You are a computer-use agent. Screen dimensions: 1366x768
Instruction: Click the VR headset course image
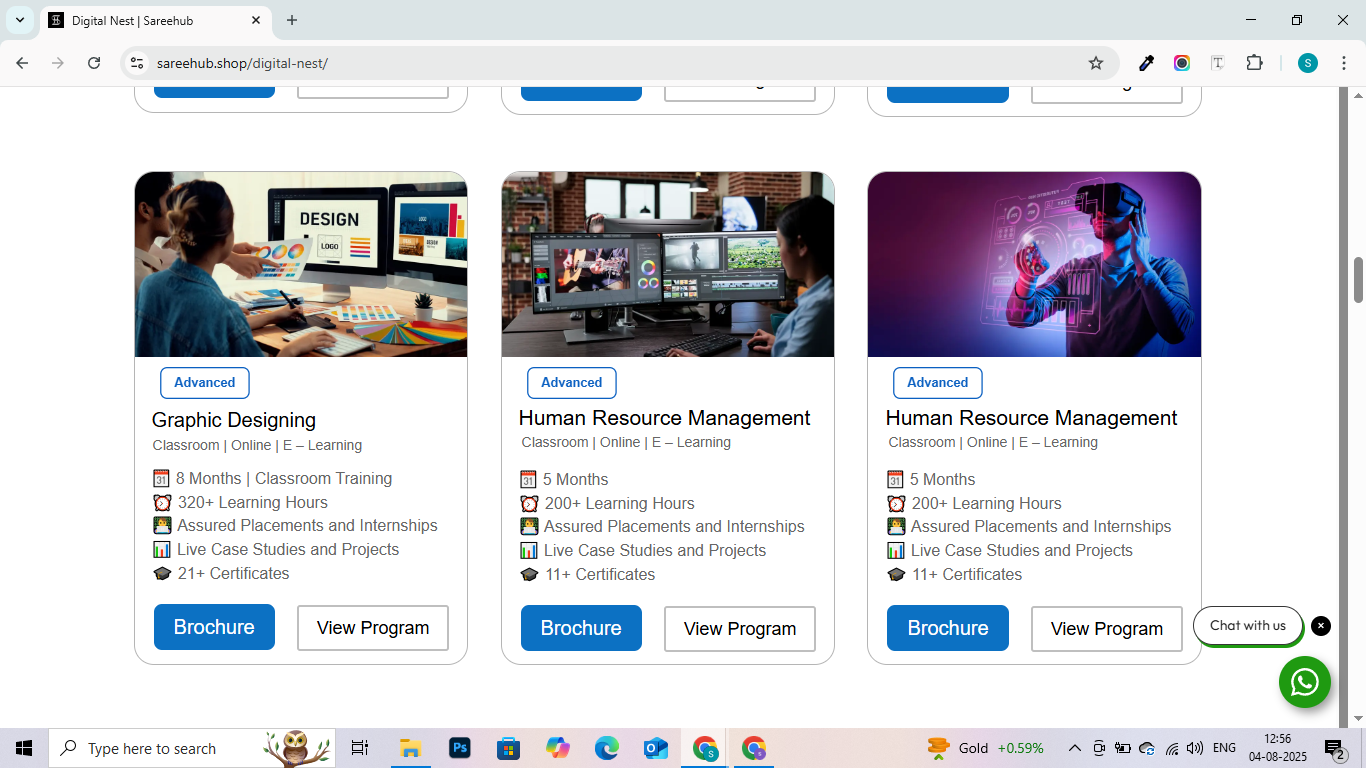(1034, 264)
